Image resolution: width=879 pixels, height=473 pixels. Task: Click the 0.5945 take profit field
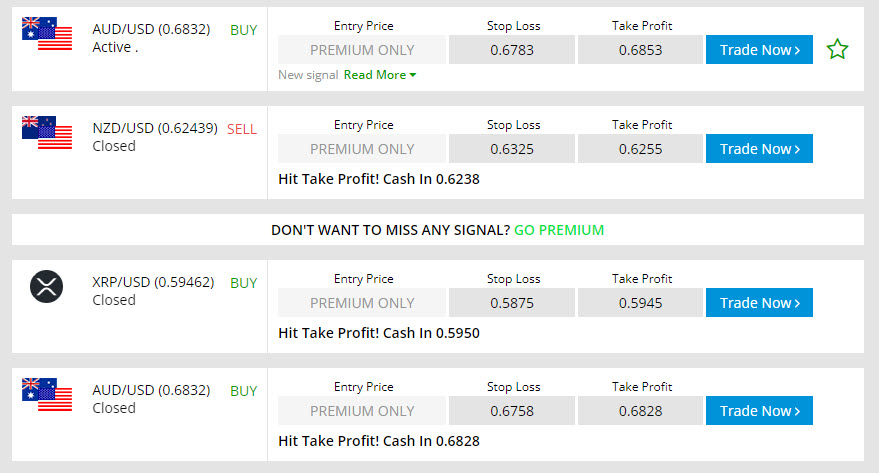coord(640,303)
